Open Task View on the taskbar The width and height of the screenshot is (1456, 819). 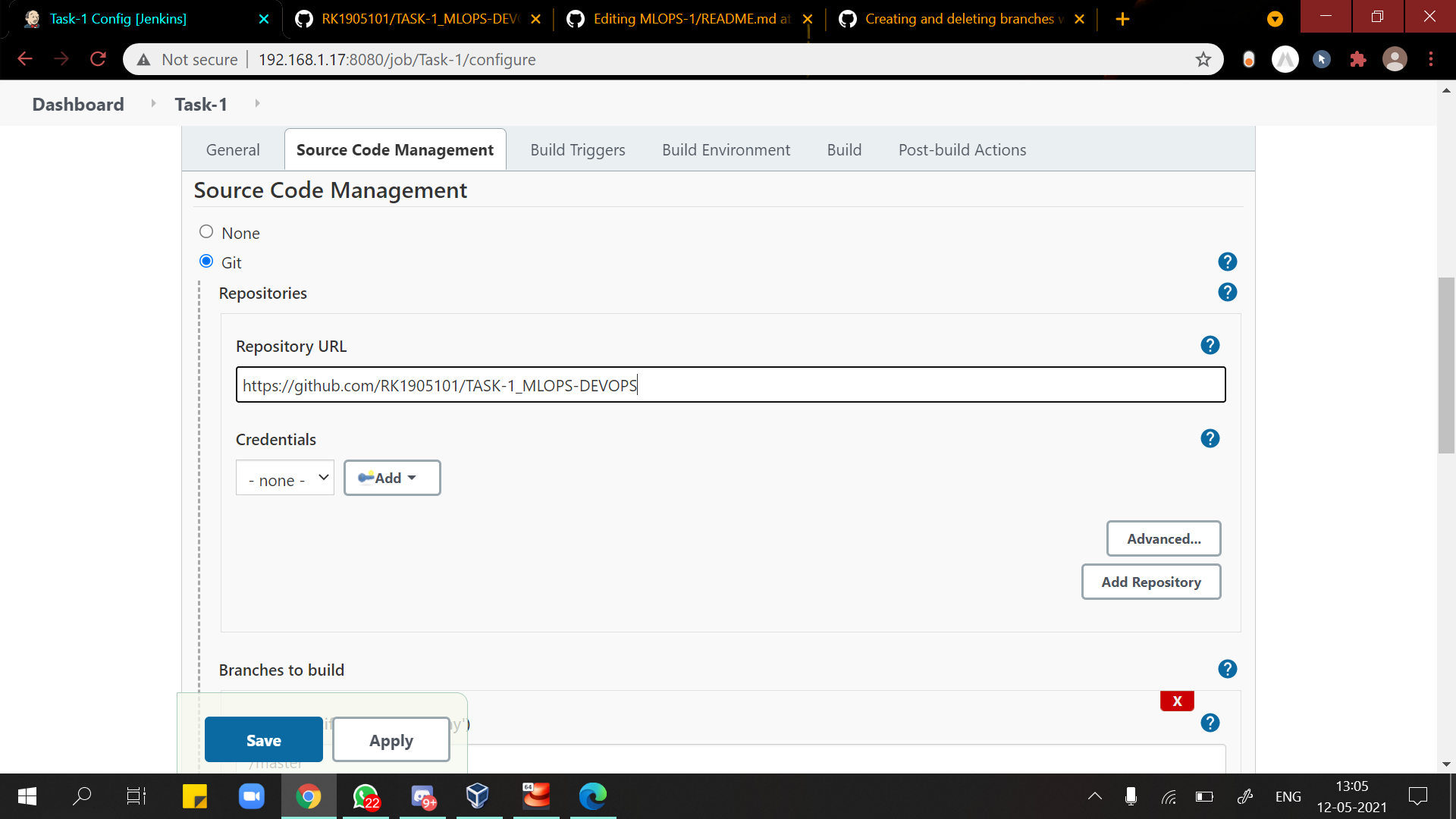pos(136,796)
